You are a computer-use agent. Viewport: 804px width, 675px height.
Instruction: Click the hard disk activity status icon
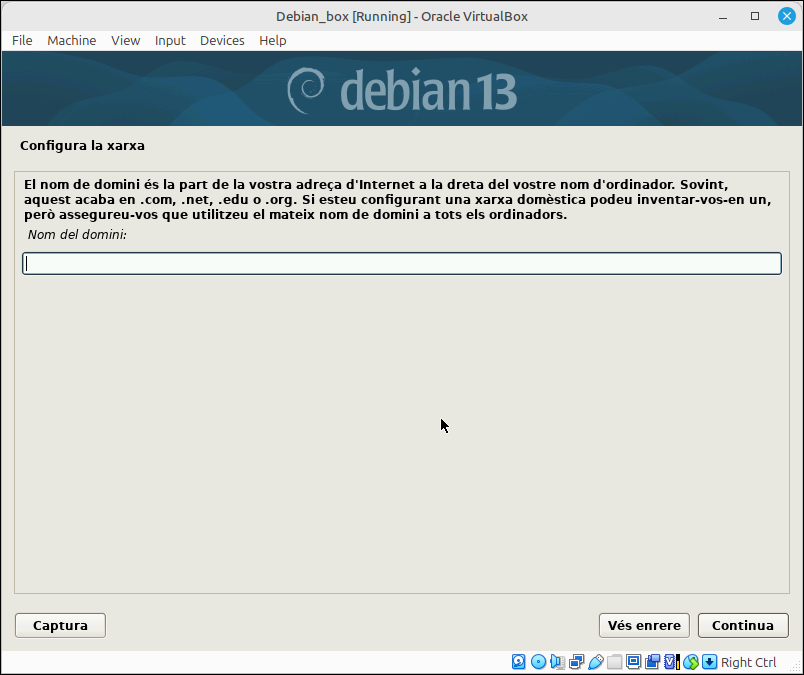pyautogui.click(x=518, y=662)
